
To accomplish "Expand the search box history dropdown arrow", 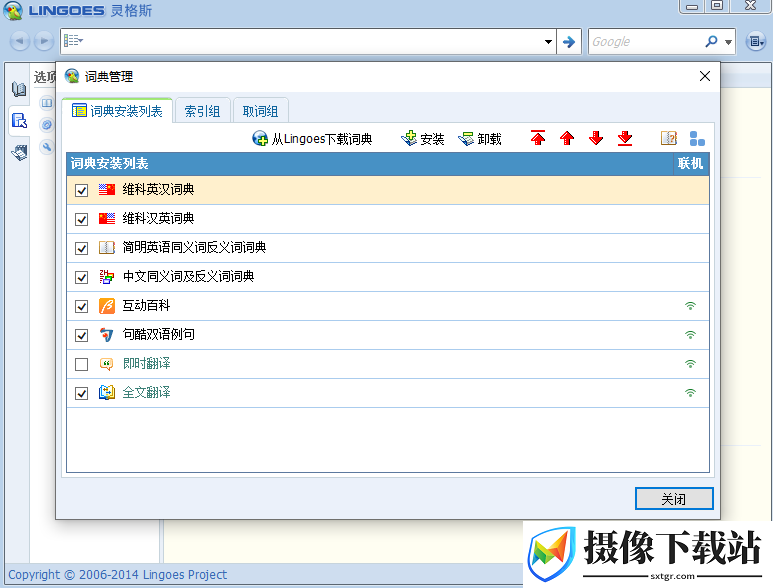I will click(x=548, y=42).
